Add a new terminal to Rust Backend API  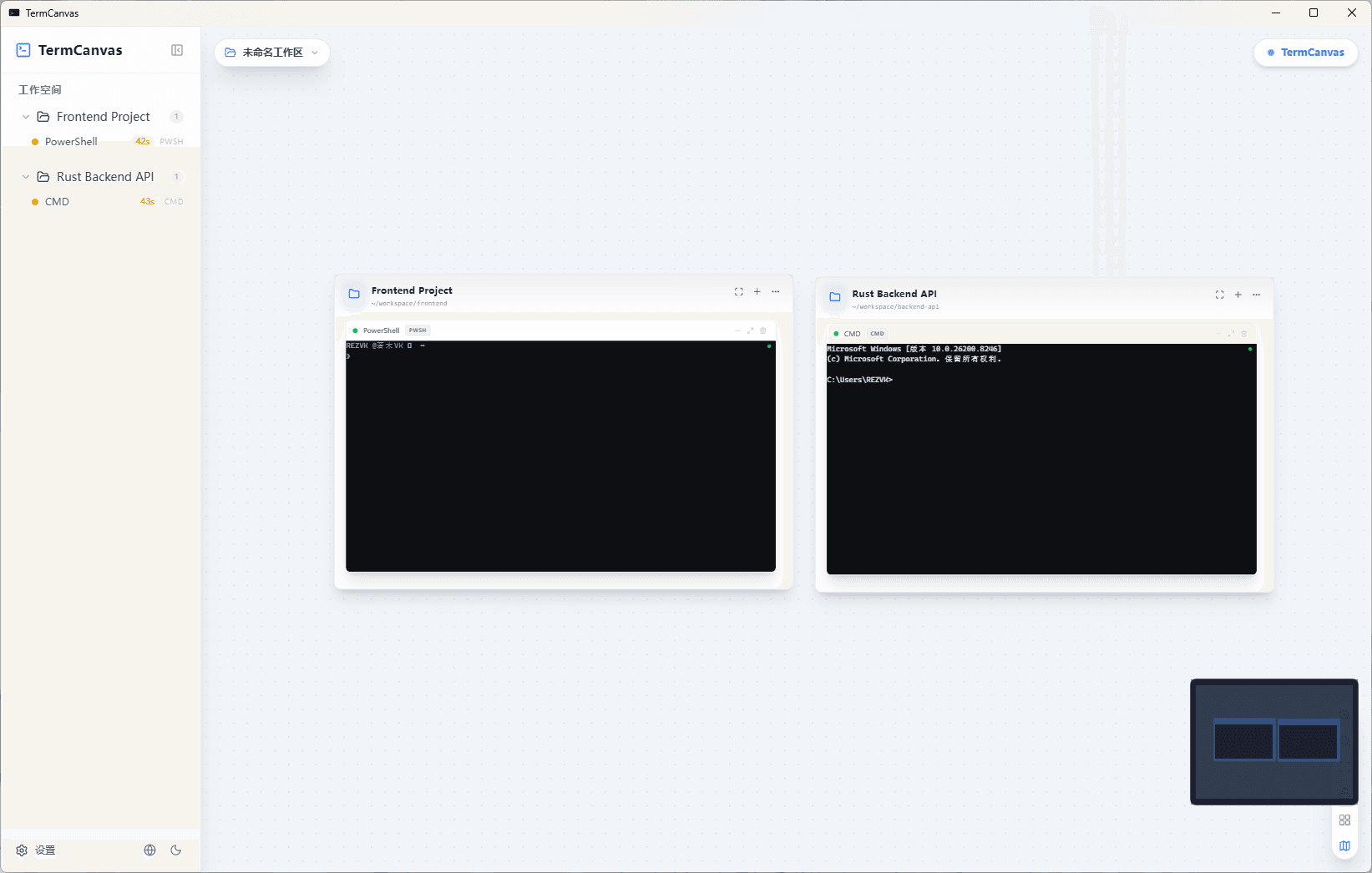[1238, 295]
